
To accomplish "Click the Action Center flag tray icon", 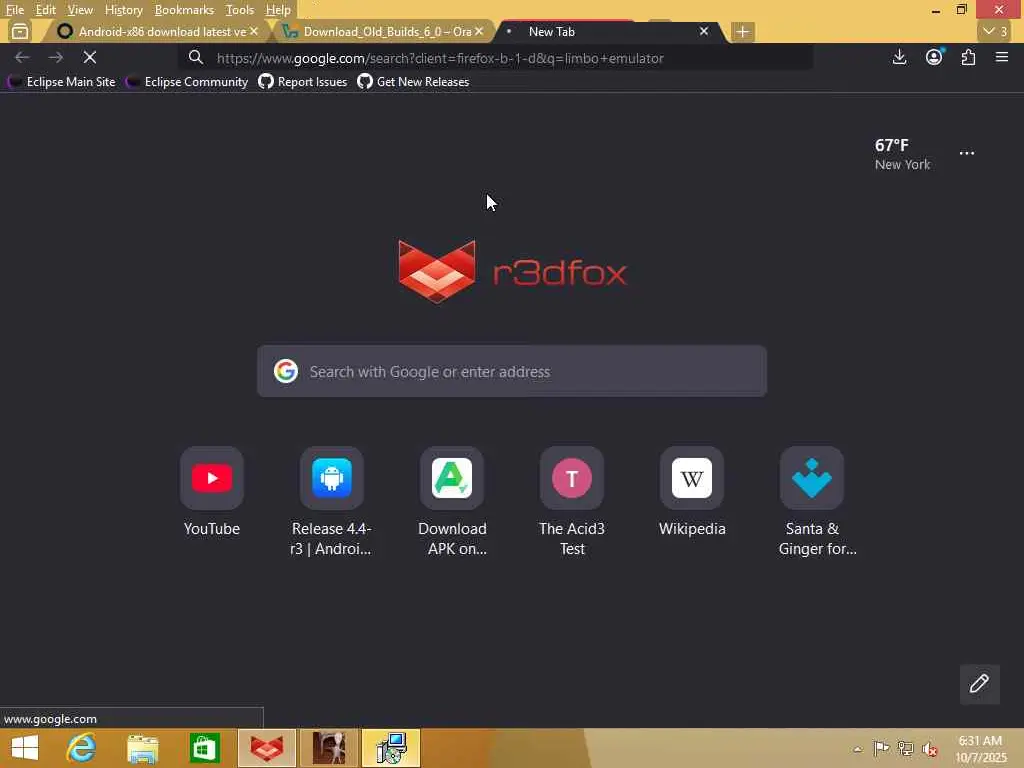I will click(881, 748).
